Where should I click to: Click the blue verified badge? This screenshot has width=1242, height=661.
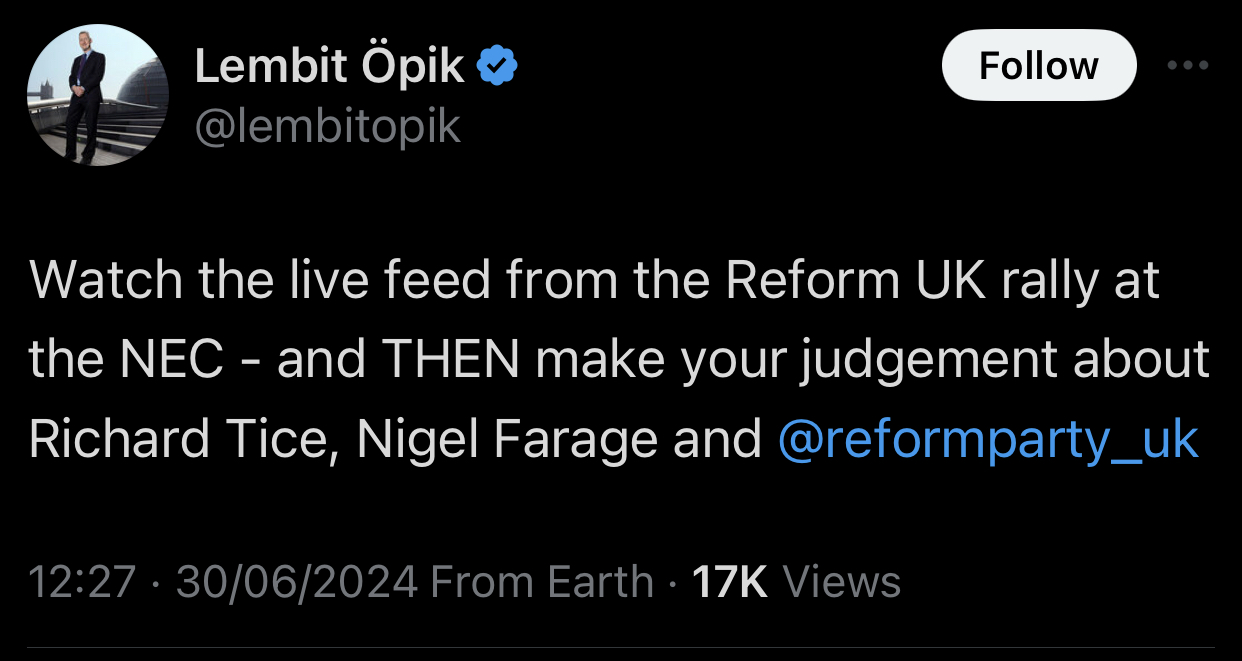tap(497, 67)
